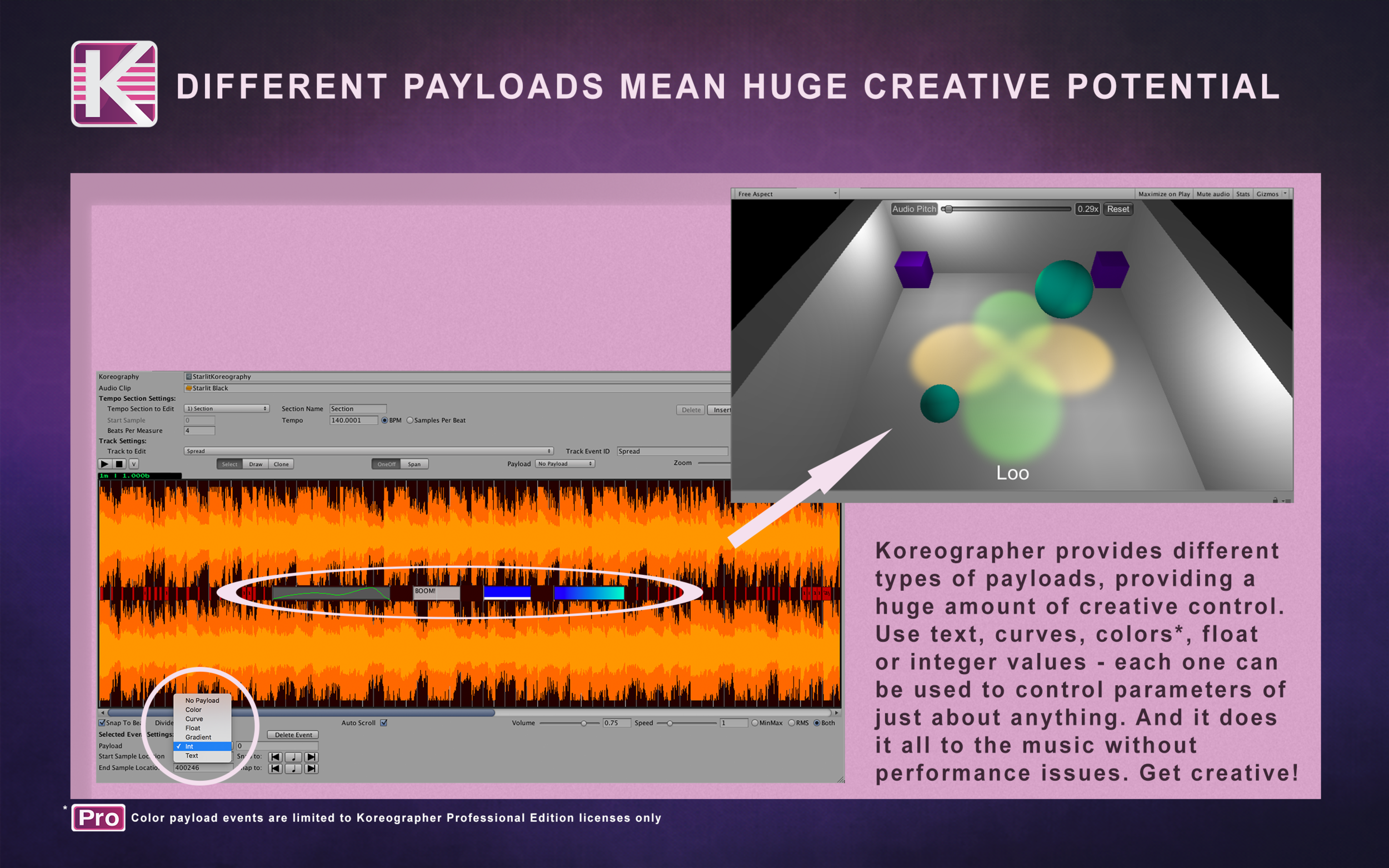Image resolution: width=1389 pixels, height=868 pixels.
Task: Click the StarlitKoreography asset icon
Action: 188,377
